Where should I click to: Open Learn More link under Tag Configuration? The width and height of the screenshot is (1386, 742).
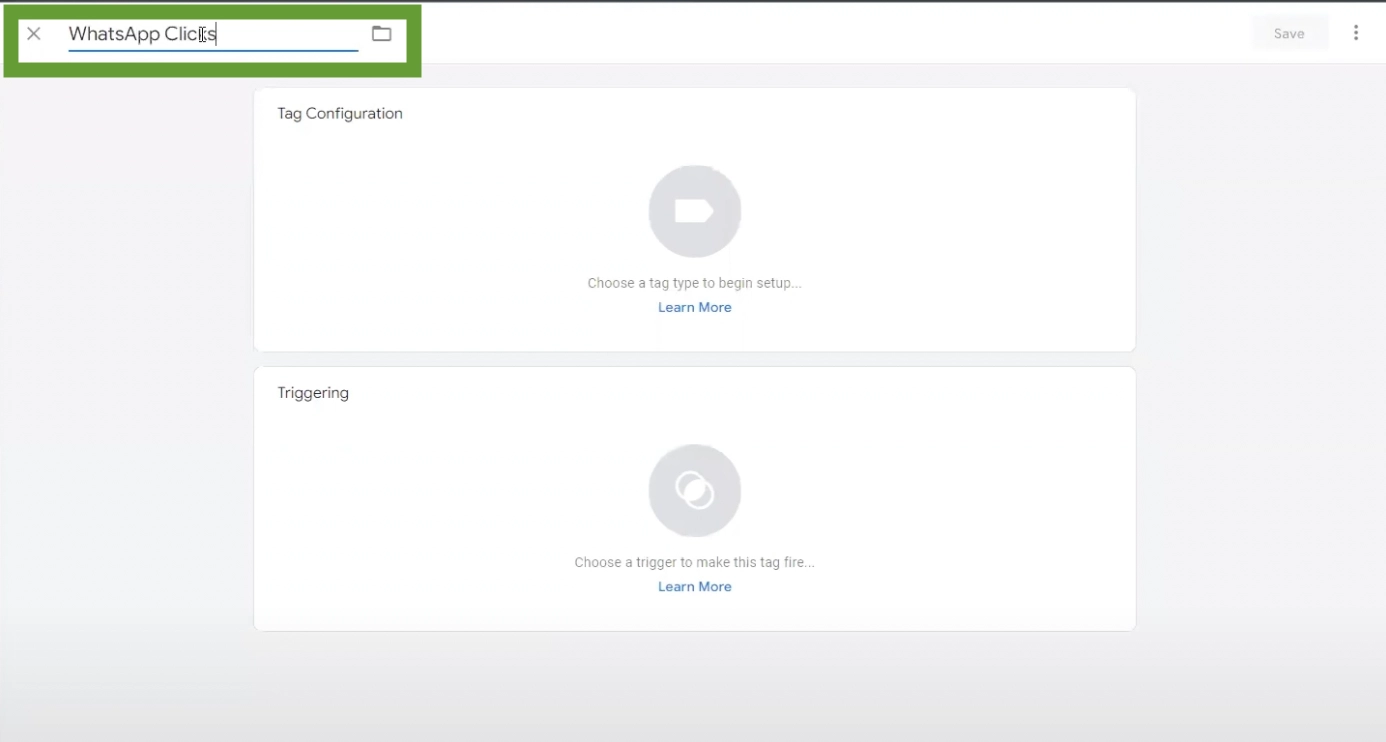pyautogui.click(x=695, y=307)
